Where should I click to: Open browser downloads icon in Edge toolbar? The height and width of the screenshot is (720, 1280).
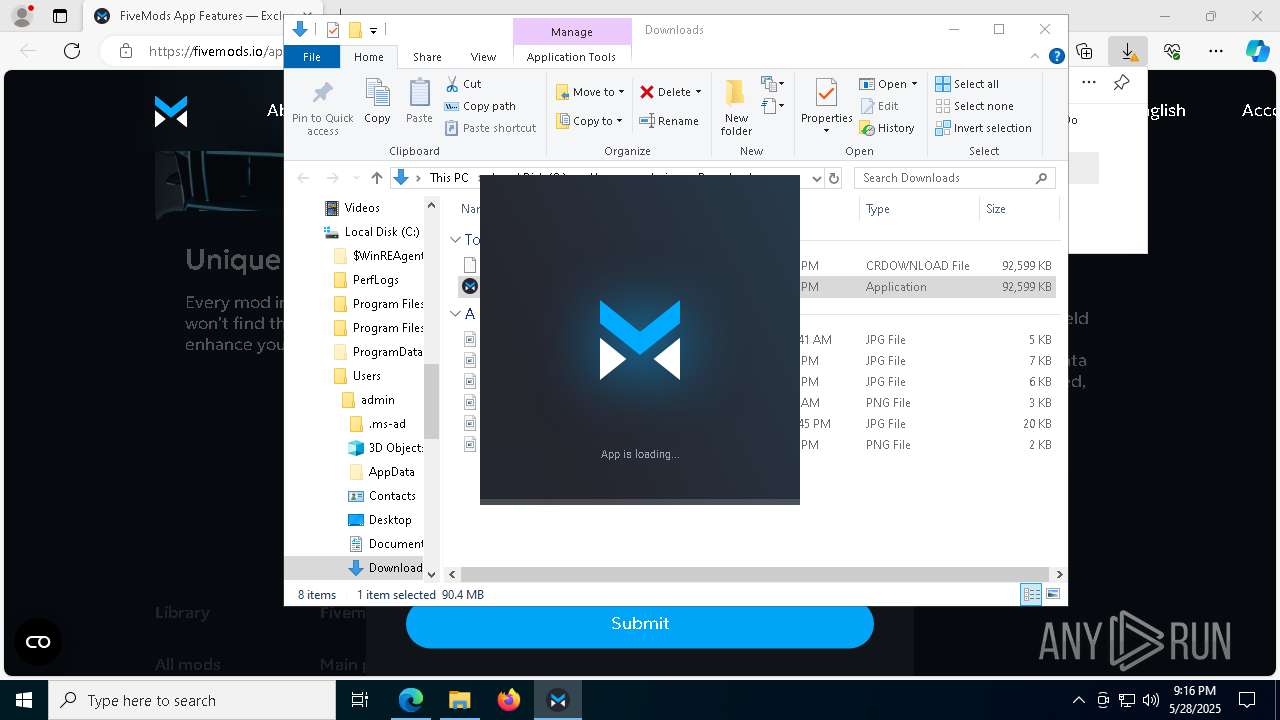tap(1127, 51)
